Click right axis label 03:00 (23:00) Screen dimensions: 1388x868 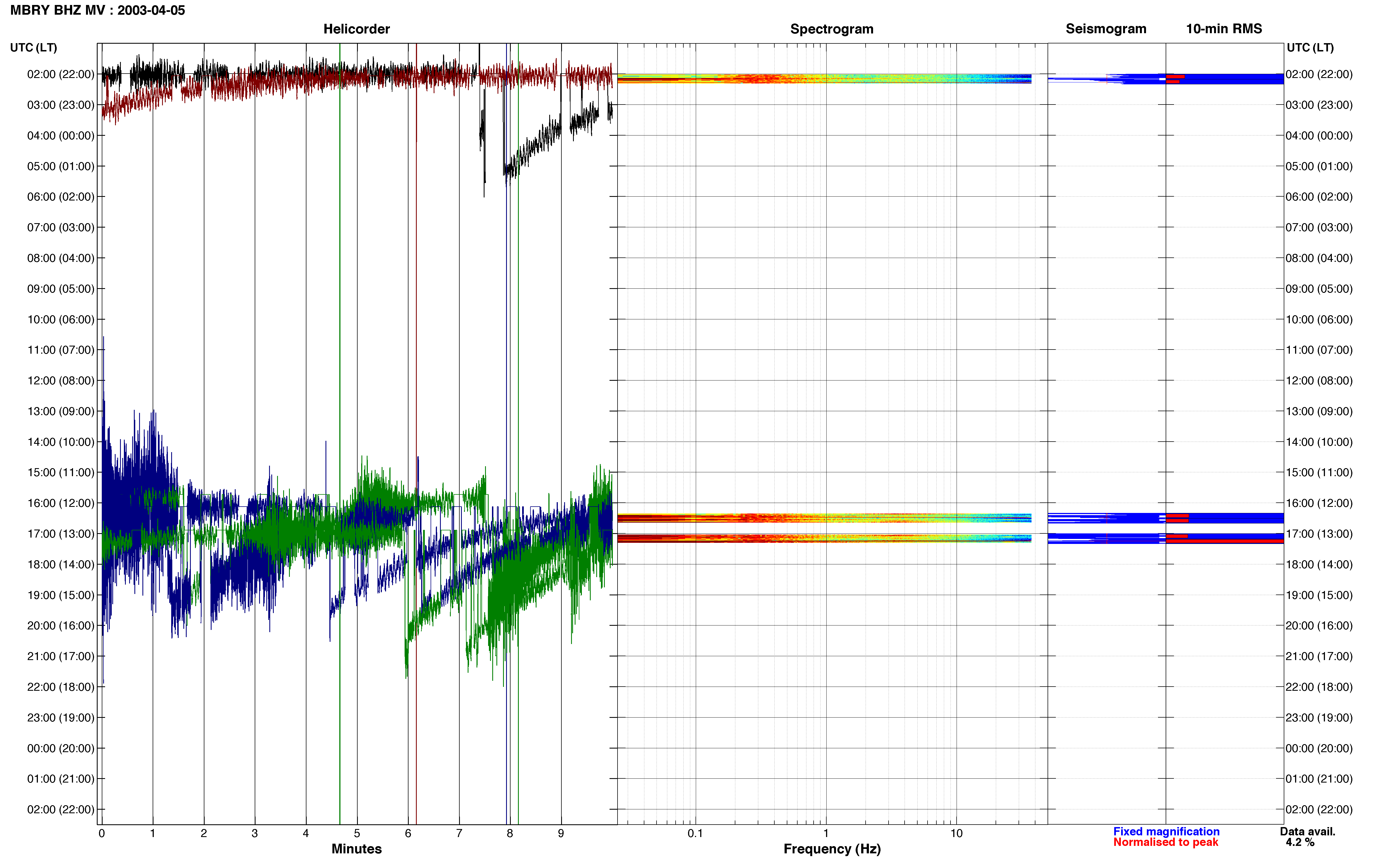[1319, 105]
